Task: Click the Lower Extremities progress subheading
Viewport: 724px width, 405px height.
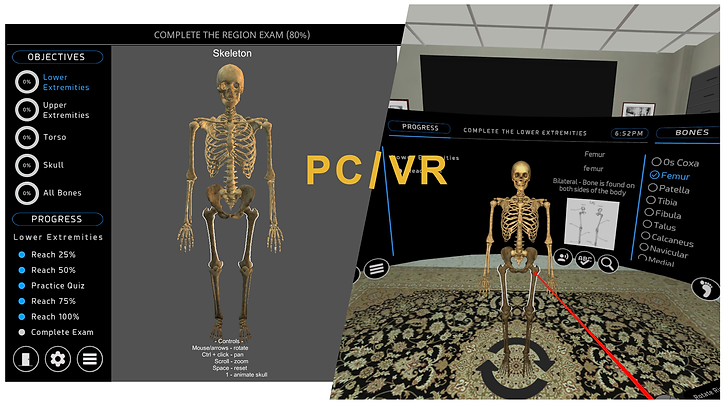Action: 58,237
